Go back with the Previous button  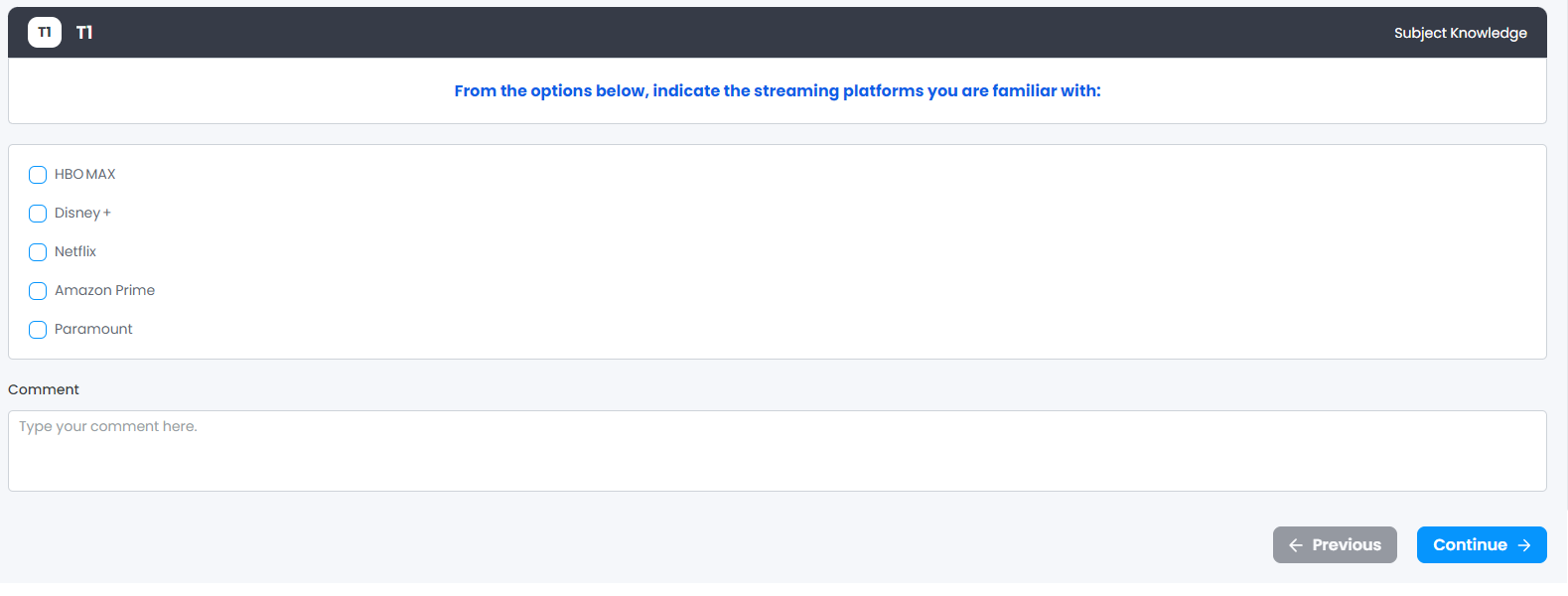tap(1335, 545)
